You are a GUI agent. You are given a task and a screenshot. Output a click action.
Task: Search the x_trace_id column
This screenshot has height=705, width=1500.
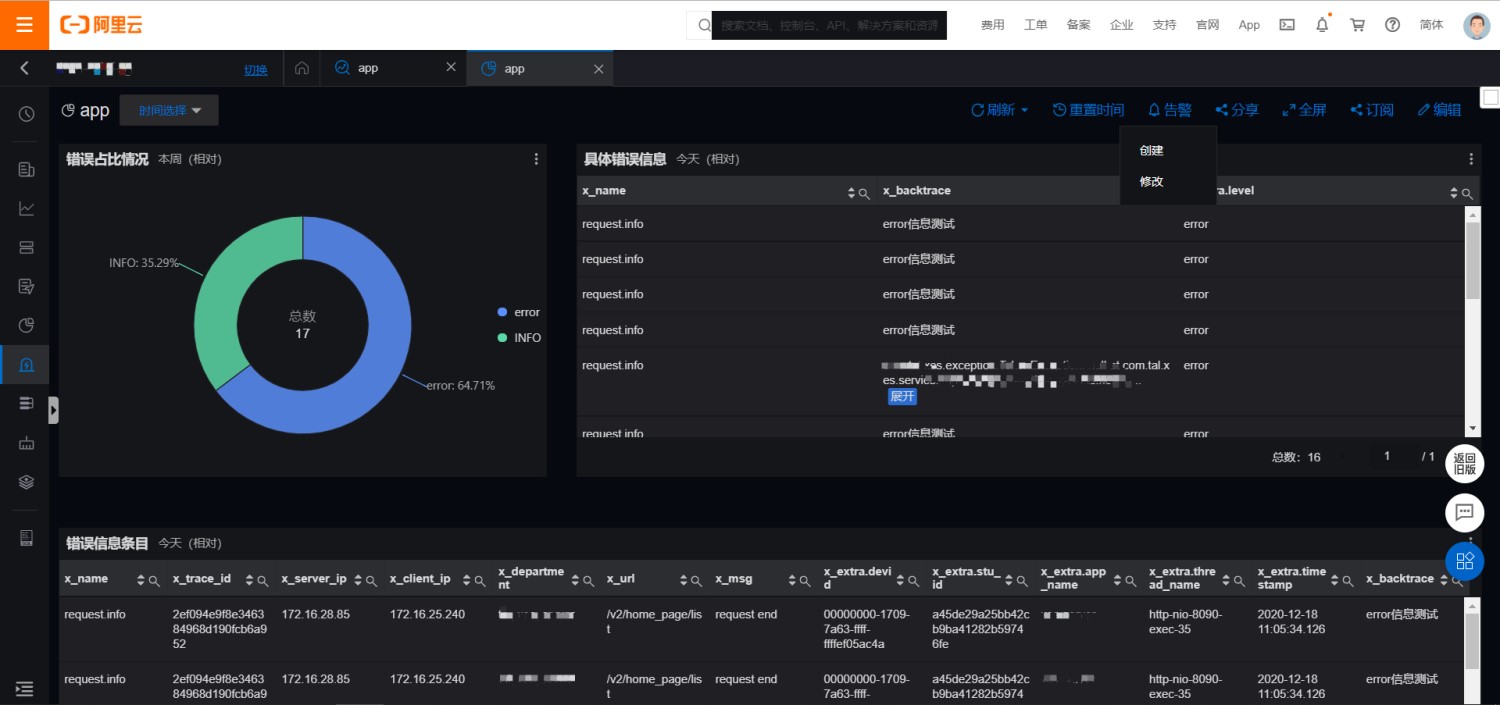263,580
